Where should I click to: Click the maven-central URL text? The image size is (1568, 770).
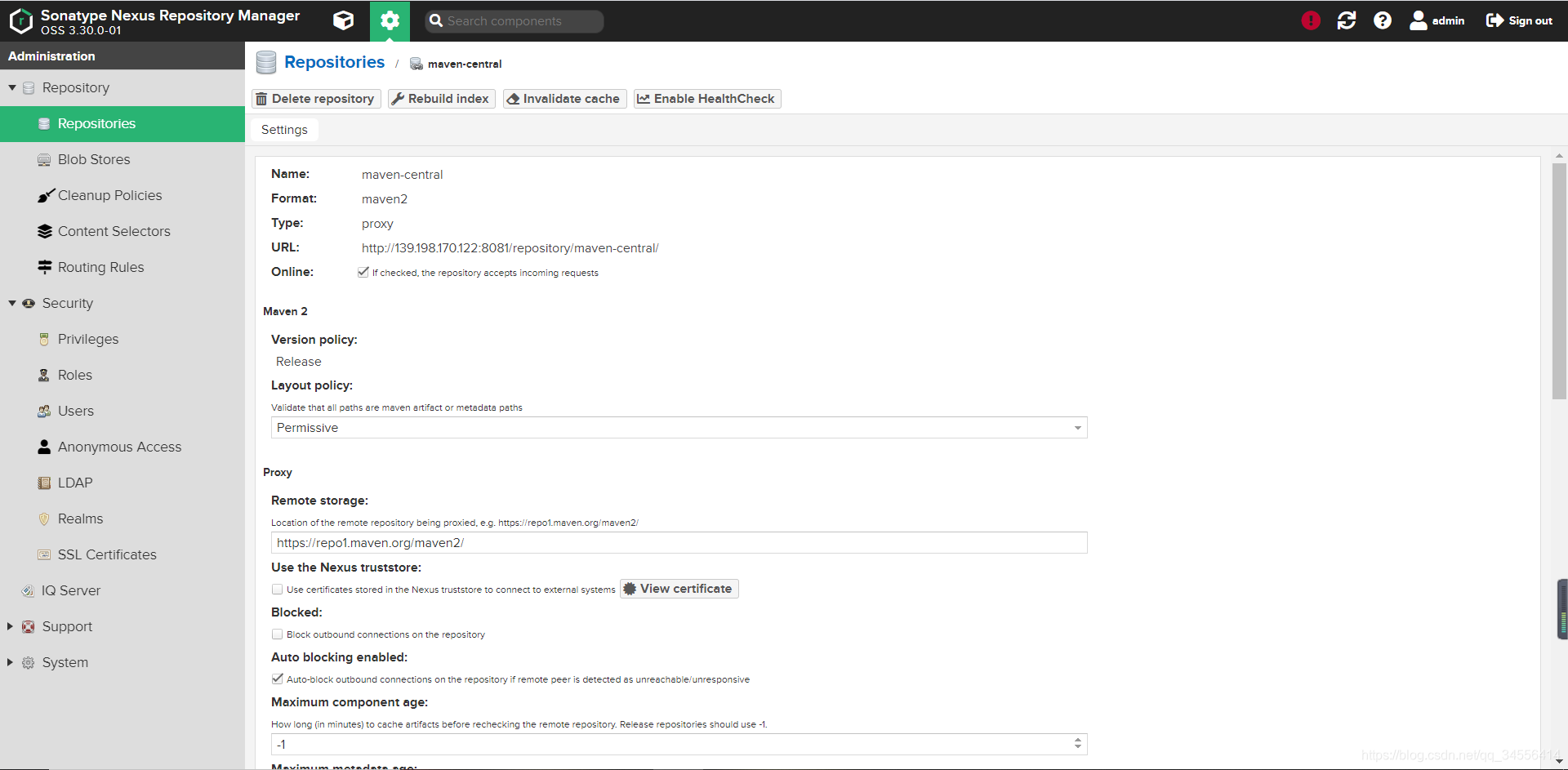pos(510,248)
